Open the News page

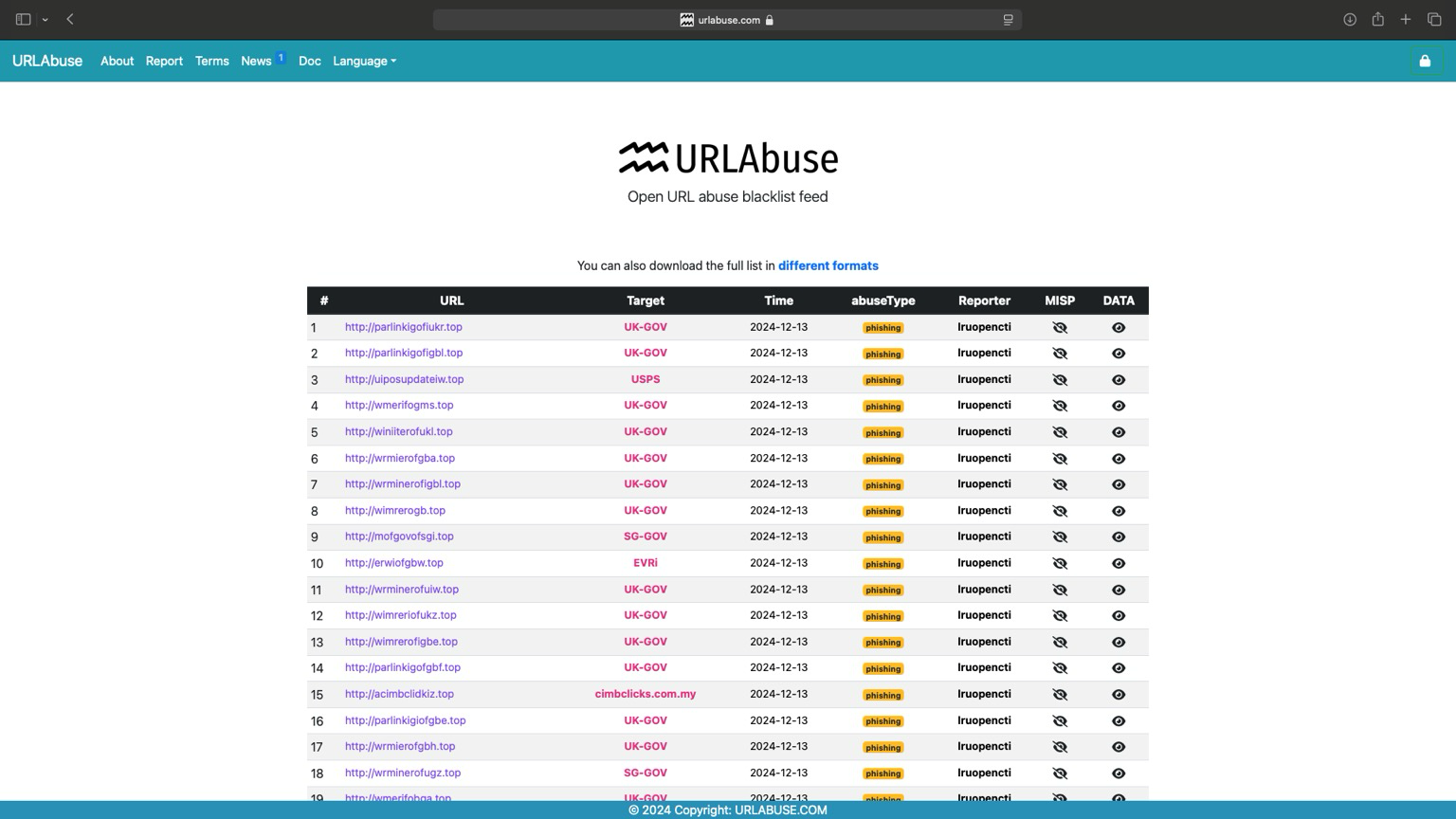256,61
